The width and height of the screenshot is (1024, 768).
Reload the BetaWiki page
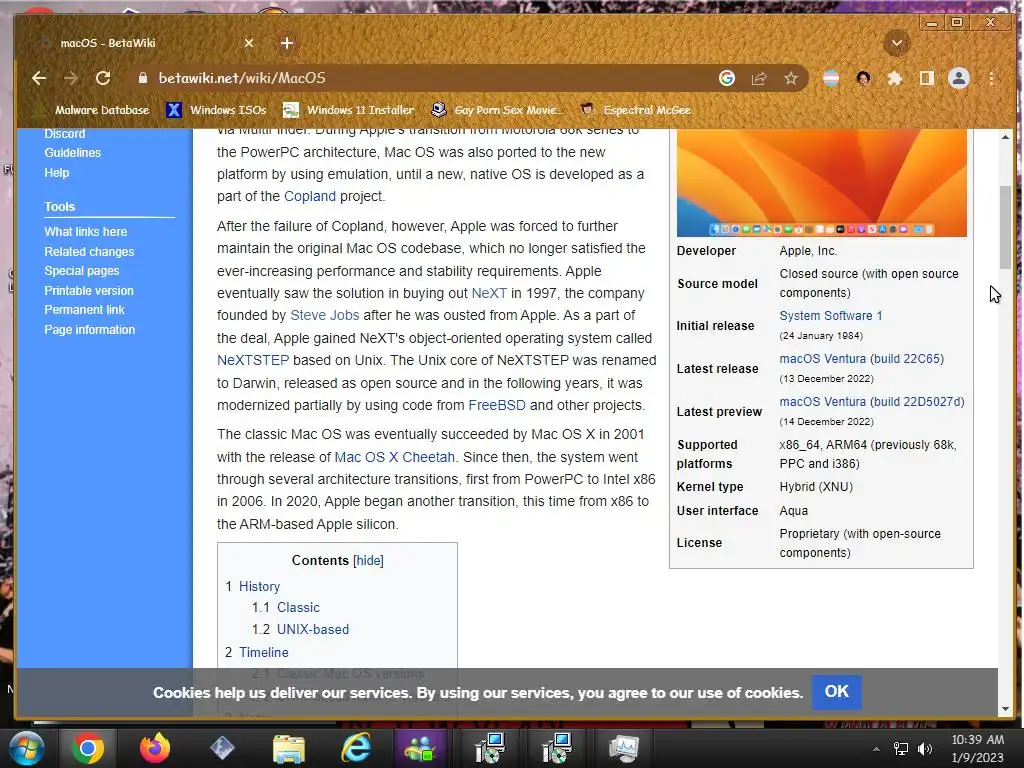pyautogui.click(x=103, y=78)
